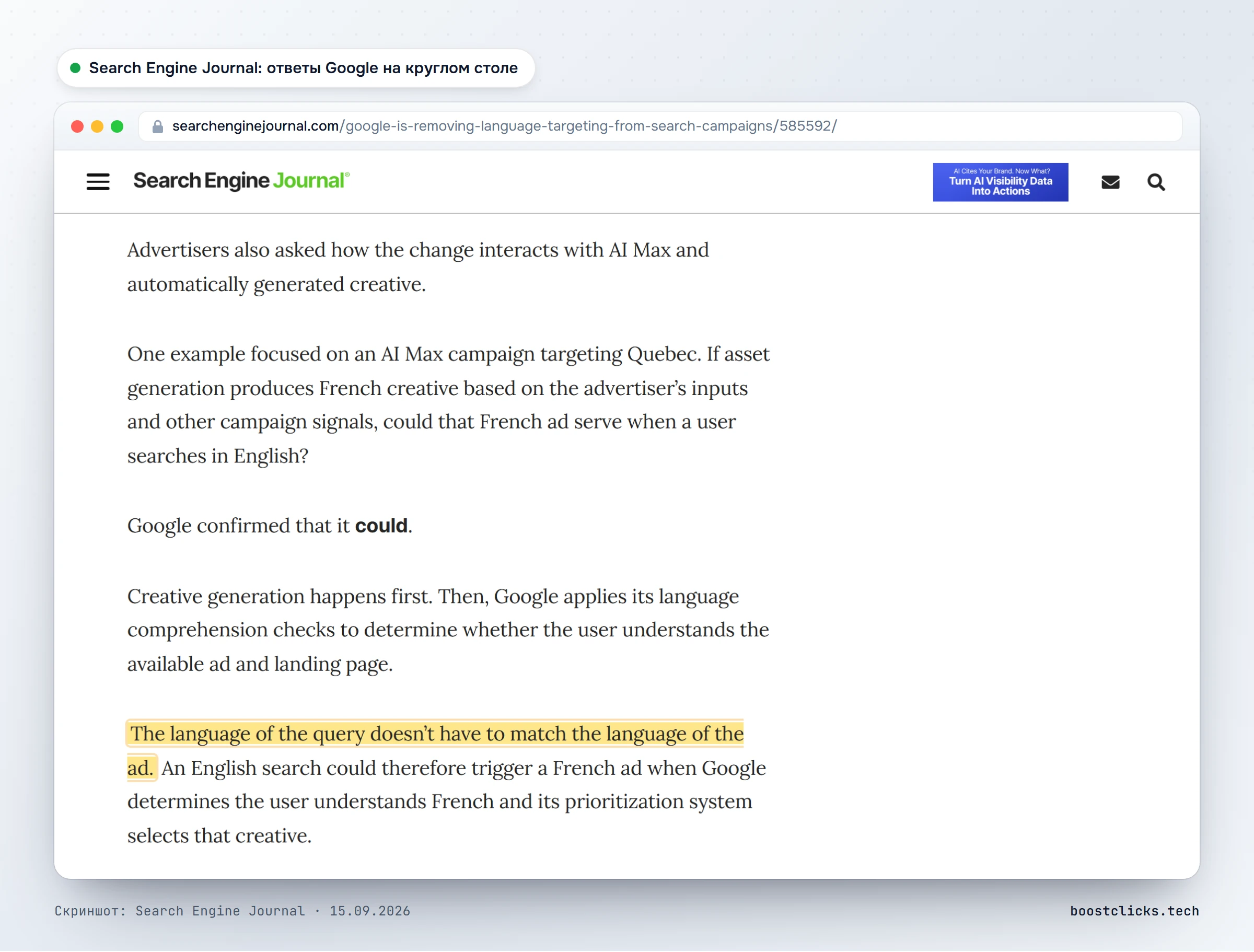Click the Search Engine Journal logo

pos(241,181)
